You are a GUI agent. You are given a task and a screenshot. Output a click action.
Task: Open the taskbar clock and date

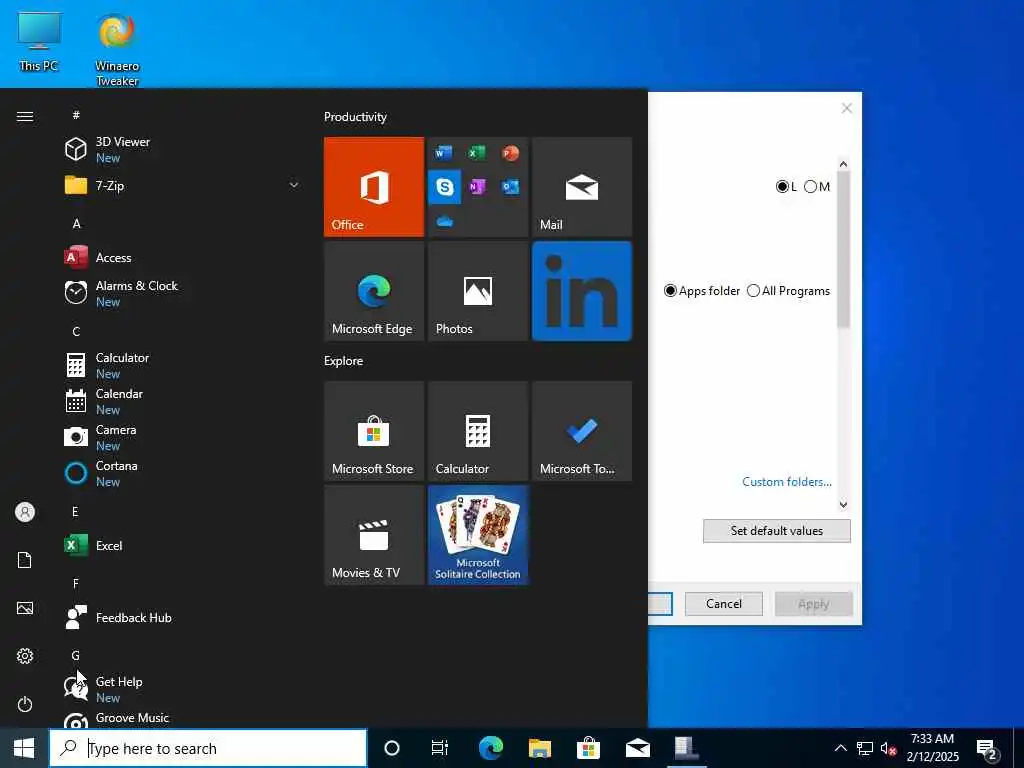933,748
